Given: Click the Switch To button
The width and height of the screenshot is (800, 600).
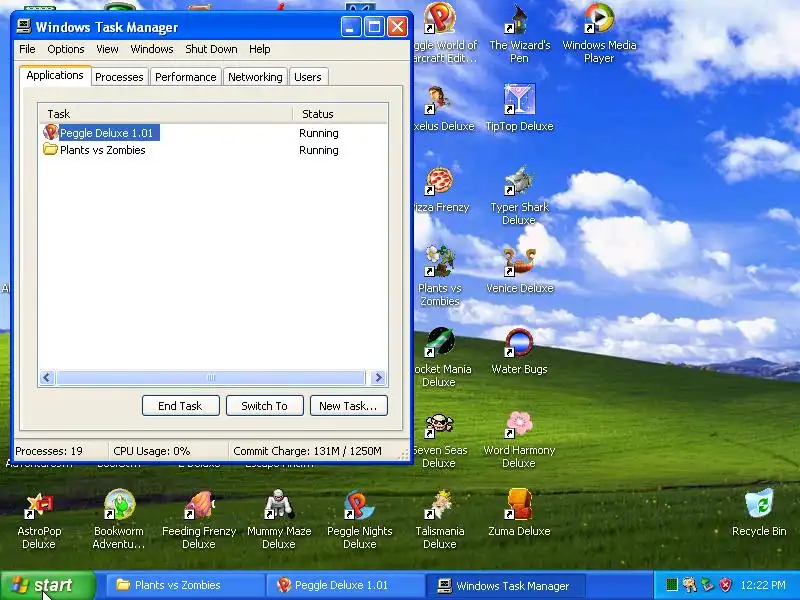Looking at the screenshot, I should 265,406.
